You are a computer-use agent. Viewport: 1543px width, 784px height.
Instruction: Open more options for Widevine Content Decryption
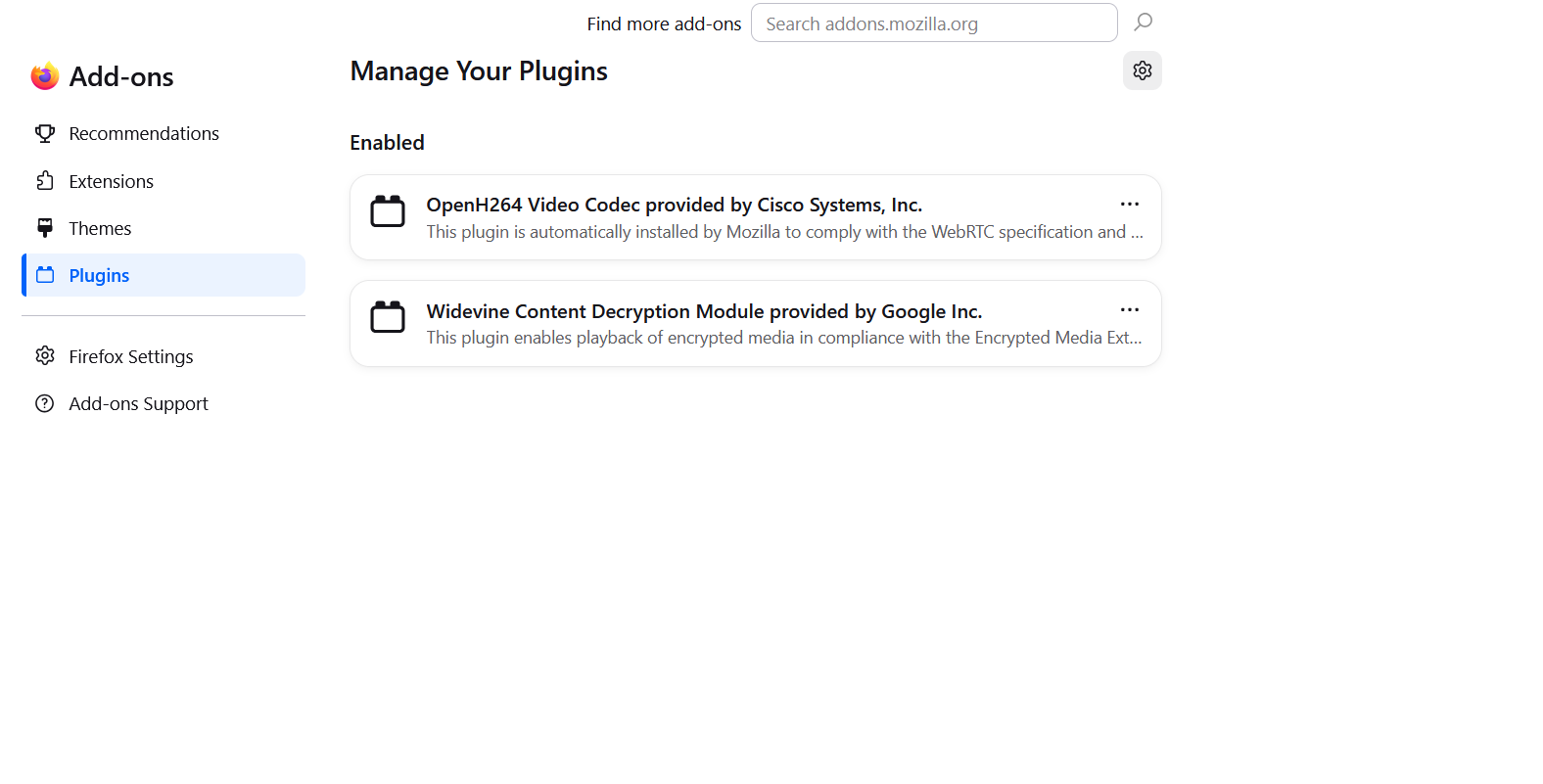point(1130,309)
